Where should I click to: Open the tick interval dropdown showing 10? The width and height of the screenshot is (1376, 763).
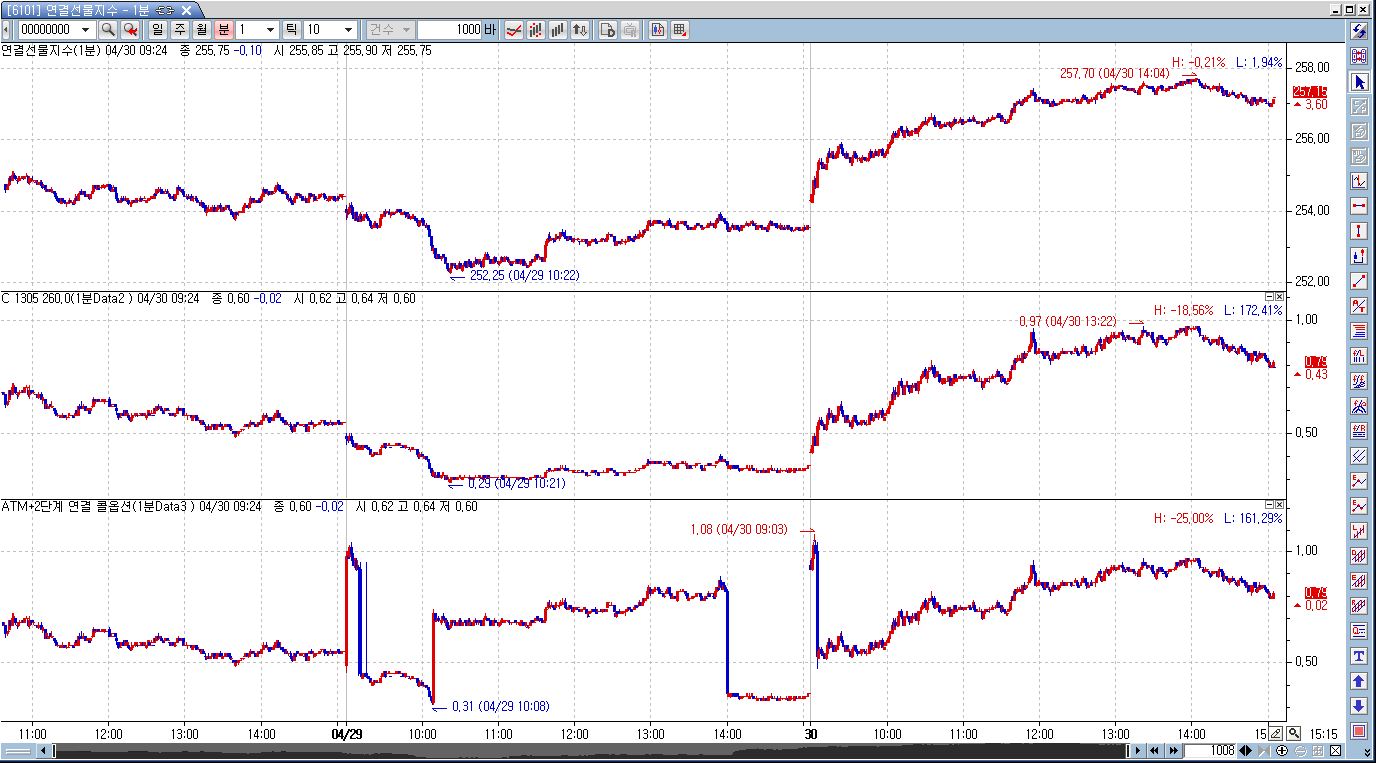pos(348,30)
